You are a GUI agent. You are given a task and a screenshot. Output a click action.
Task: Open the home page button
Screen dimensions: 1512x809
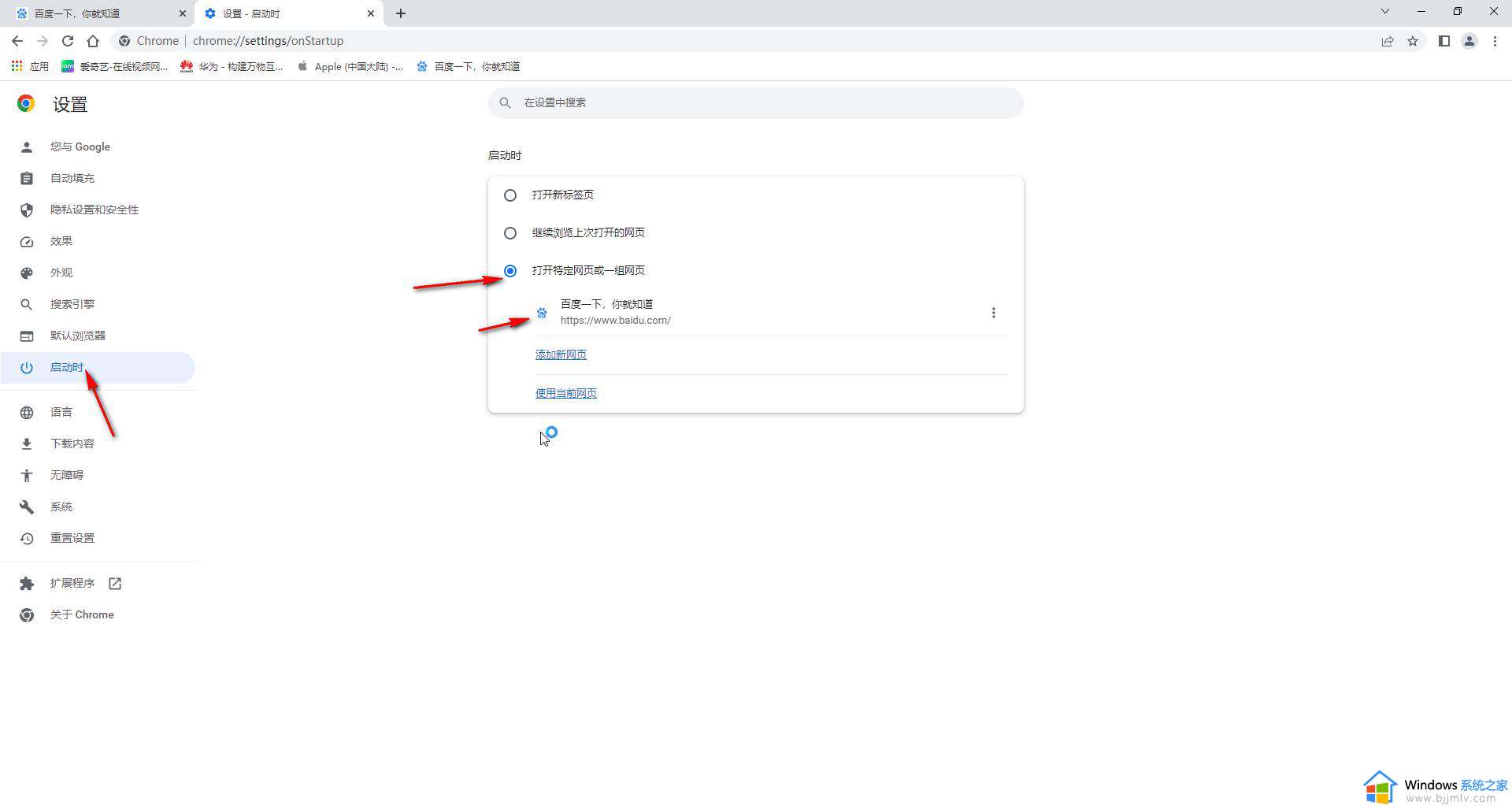click(93, 41)
